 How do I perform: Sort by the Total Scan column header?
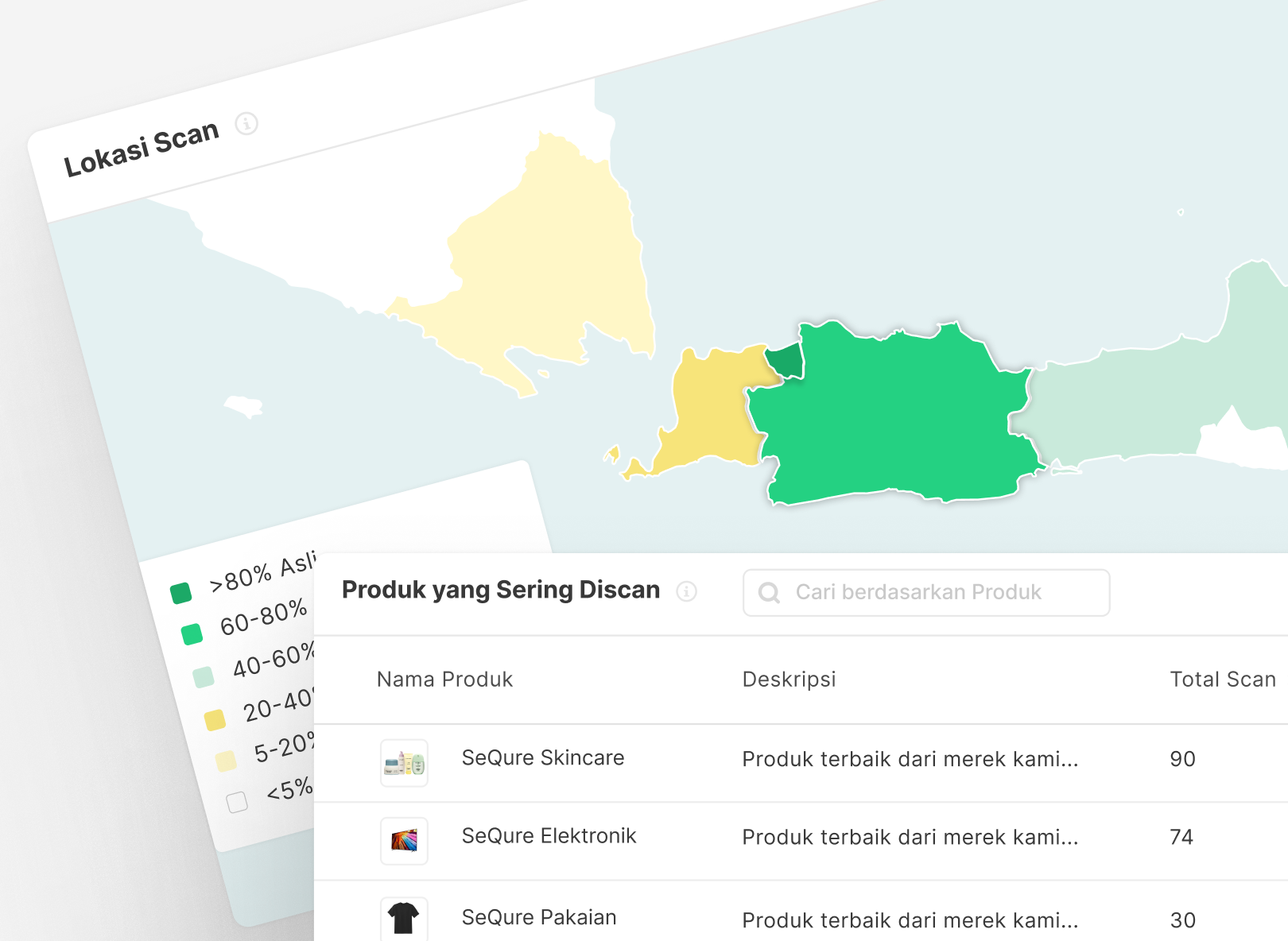pyautogui.click(x=1223, y=680)
